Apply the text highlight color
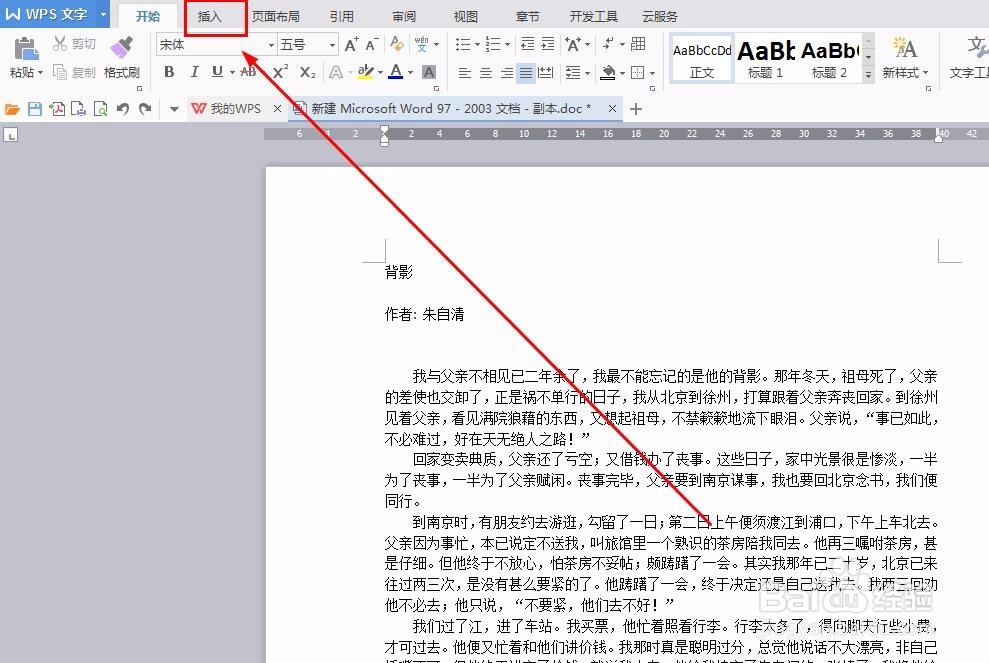 click(x=365, y=72)
